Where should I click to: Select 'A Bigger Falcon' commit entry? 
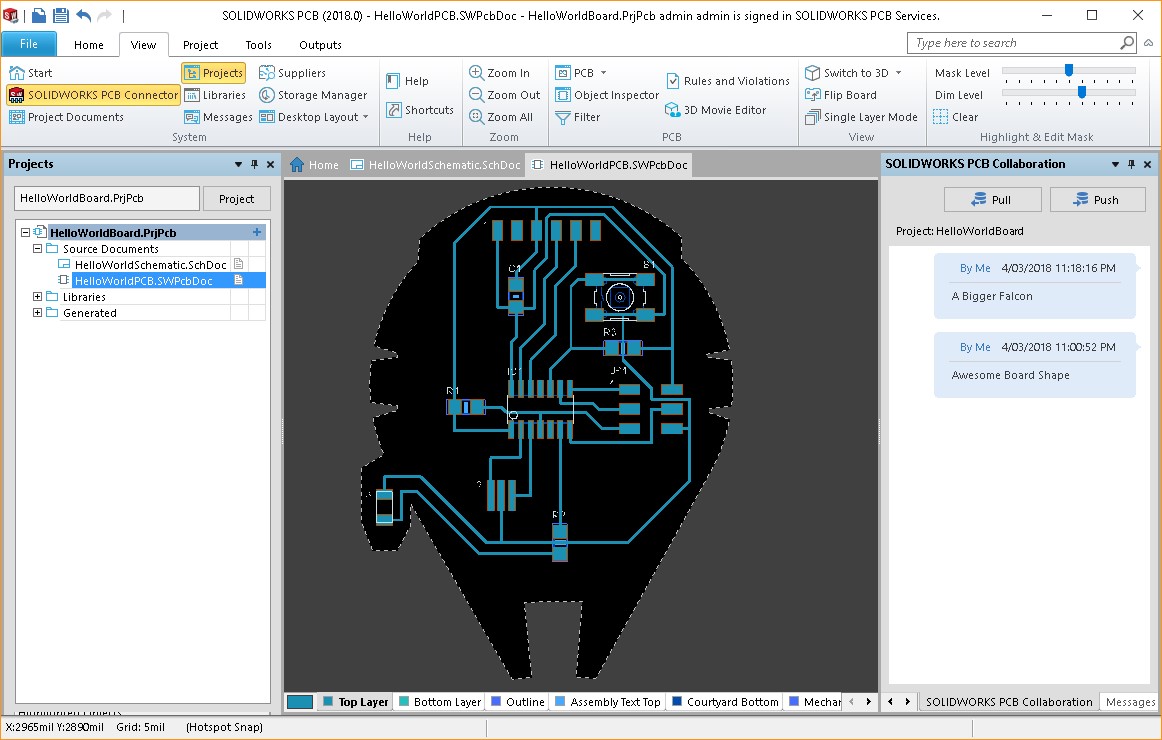click(1035, 286)
